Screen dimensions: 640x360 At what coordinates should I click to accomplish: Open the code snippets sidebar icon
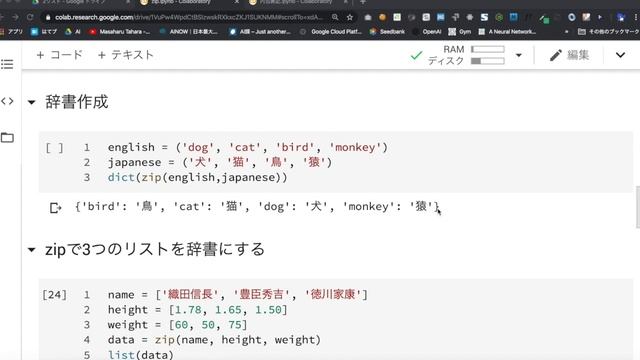[7, 101]
